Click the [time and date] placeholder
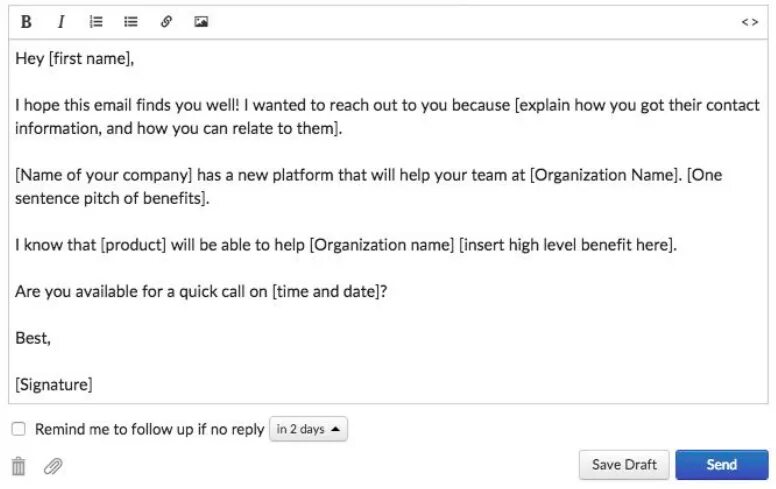 coord(326,291)
